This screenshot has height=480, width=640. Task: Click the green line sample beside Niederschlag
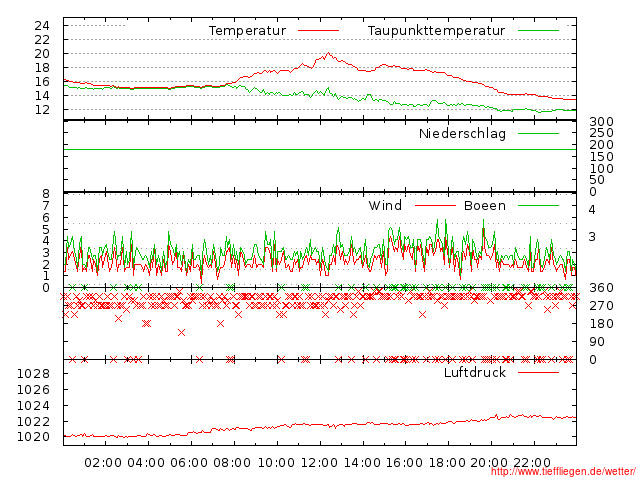(538, 133)
